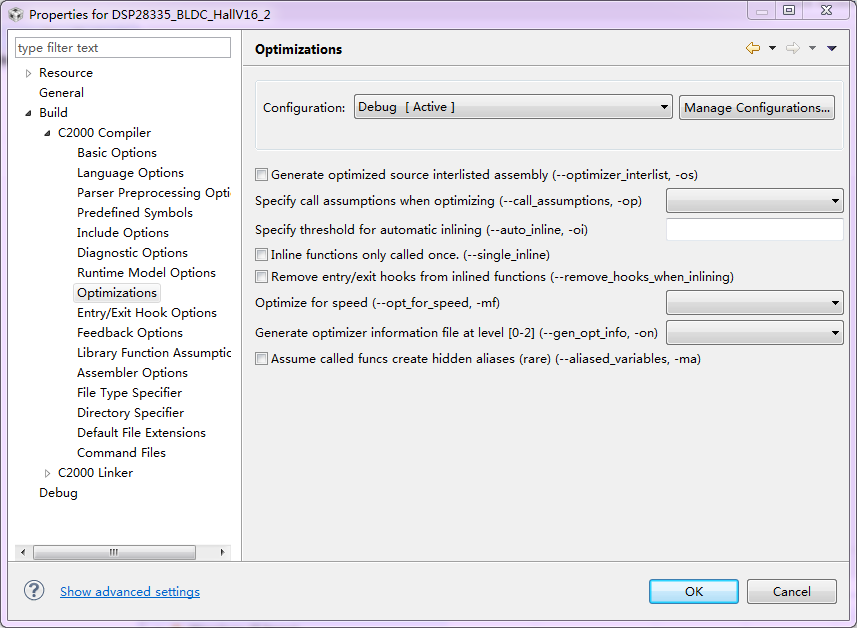
Task: Open the Show advanced settings link
Action: [130, 591]
